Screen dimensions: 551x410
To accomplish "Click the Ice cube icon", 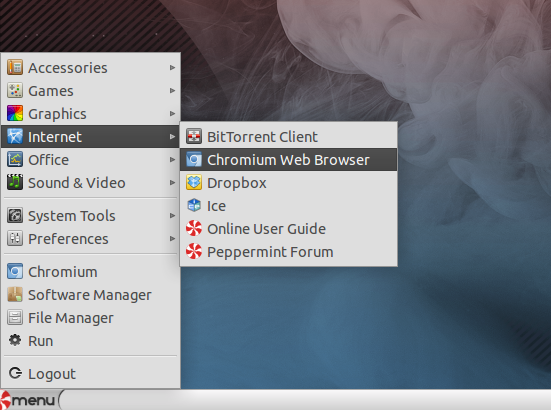I will point(194,206).
